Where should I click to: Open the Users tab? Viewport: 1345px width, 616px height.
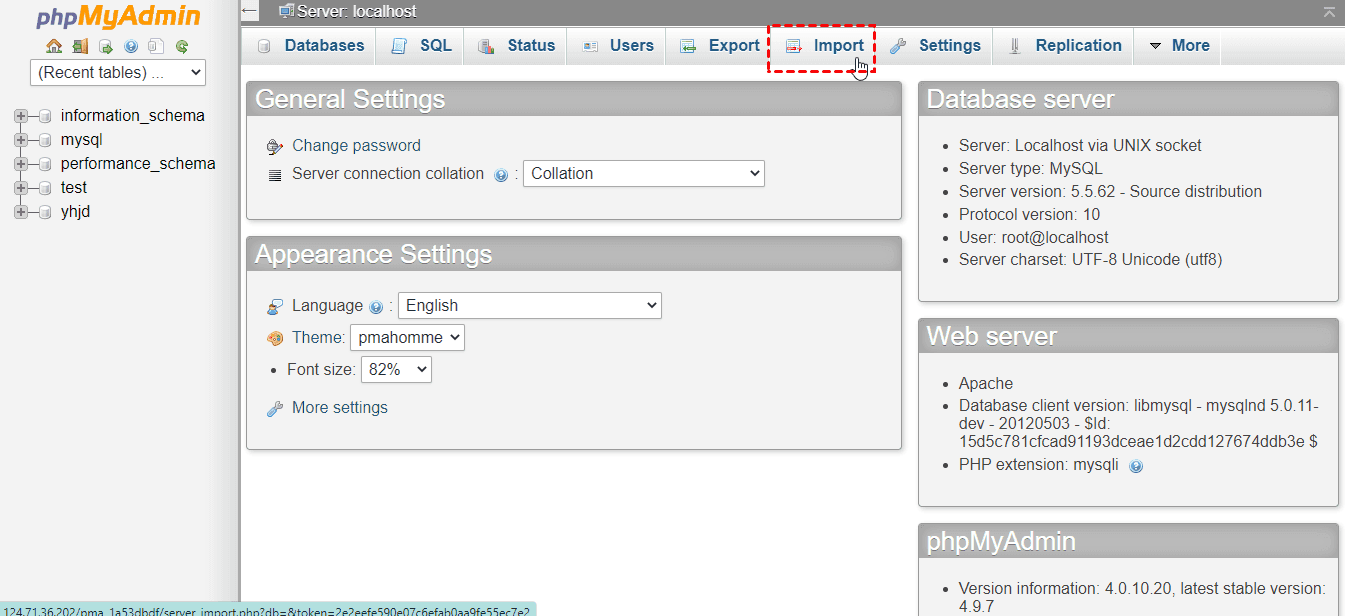pyautogui.click(x=618, y=46)
